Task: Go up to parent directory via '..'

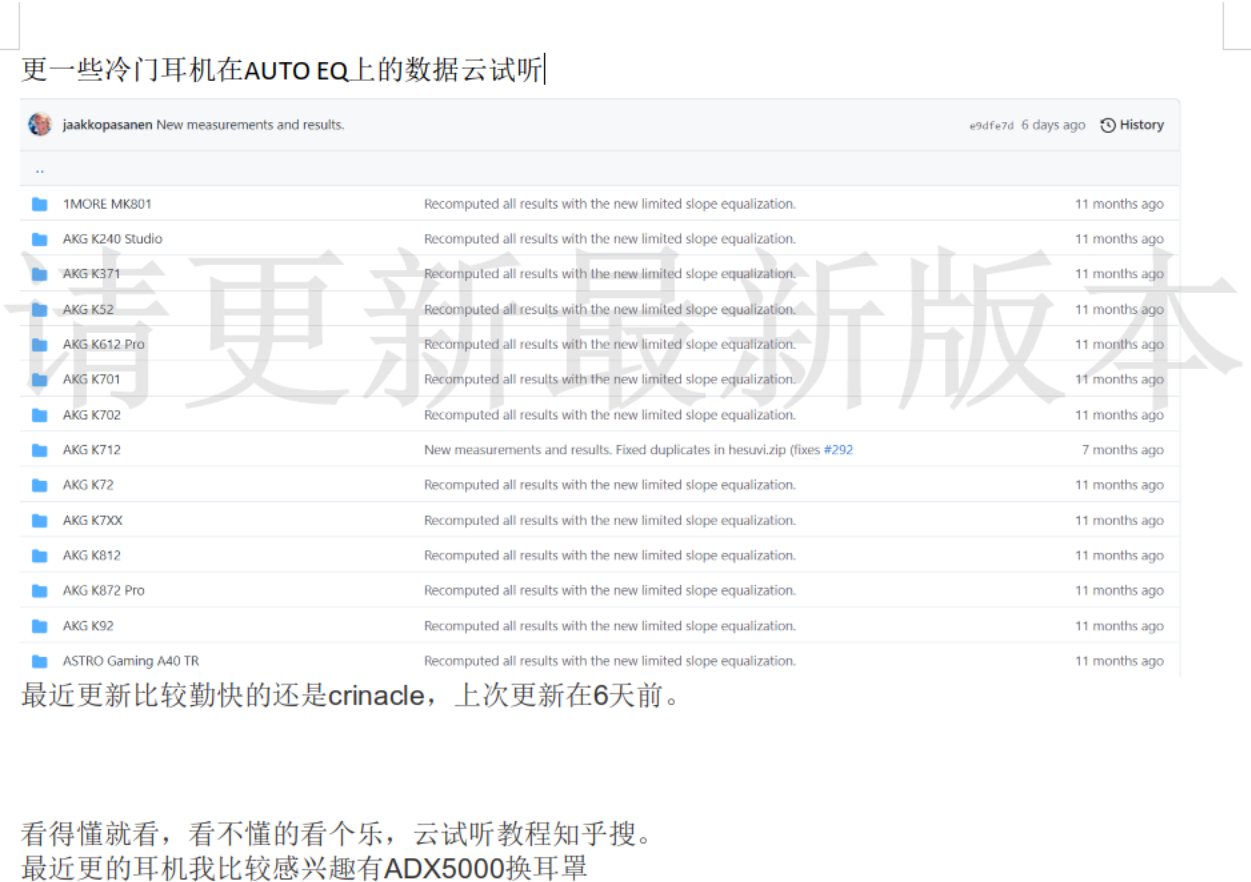Action: [39, 169]
